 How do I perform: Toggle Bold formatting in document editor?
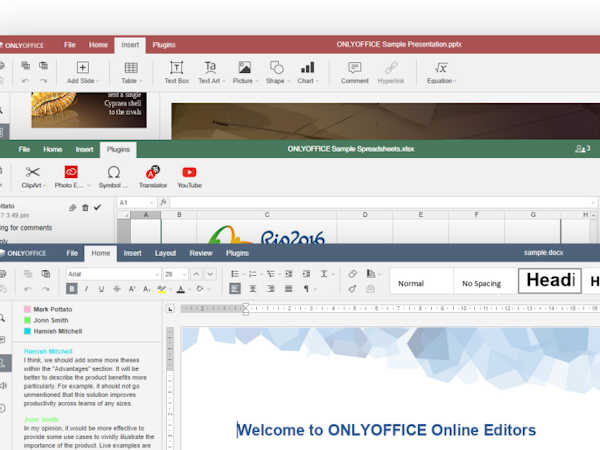click(x=72, y=289)
